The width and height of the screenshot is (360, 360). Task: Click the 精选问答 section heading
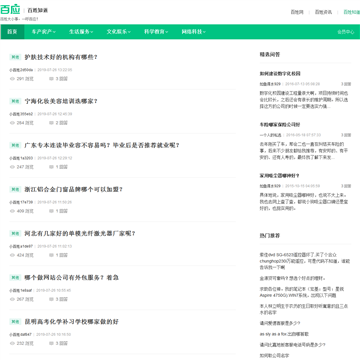pyautogui.click(x=270, y=55)
